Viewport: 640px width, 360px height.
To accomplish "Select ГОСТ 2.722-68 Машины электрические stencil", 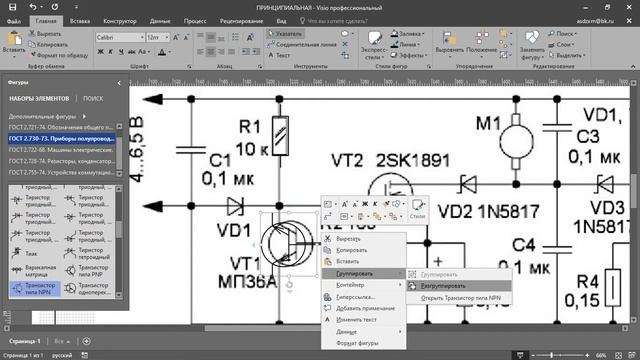I will [61, 150].
